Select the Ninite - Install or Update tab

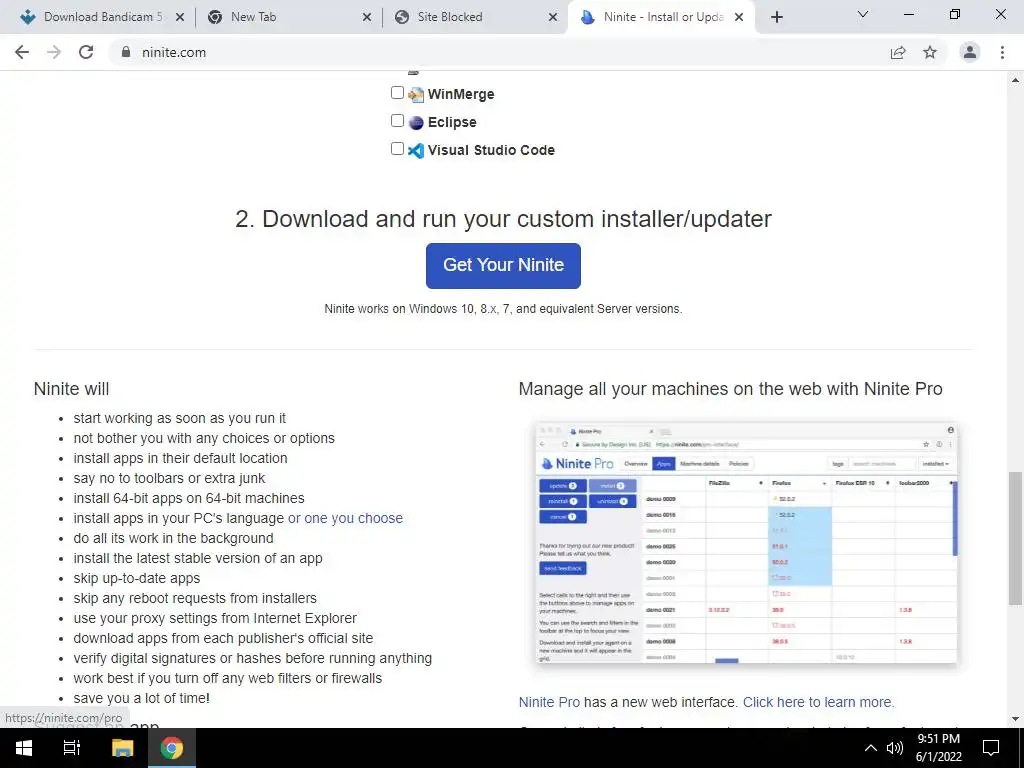(x=663, y=17)
